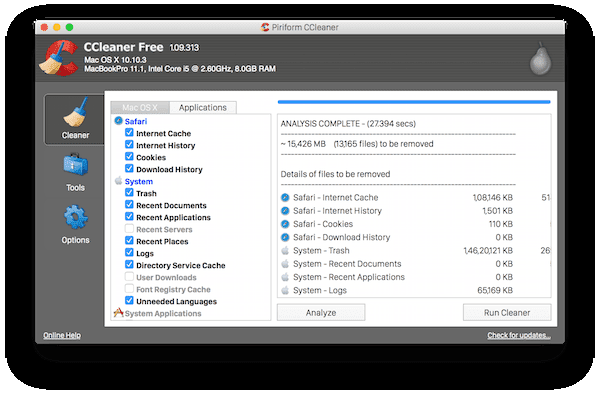Click the System Applications category icon

pos(118,313)
